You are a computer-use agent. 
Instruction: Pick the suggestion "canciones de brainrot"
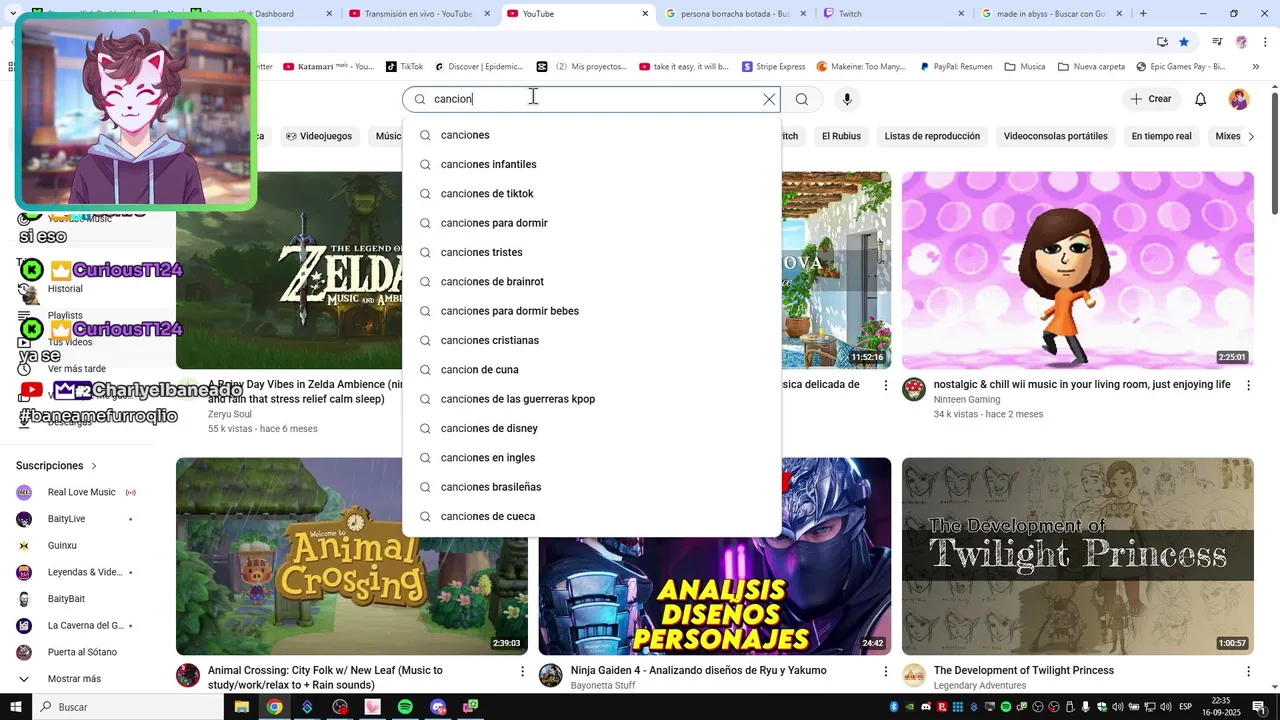coord(591,282)
